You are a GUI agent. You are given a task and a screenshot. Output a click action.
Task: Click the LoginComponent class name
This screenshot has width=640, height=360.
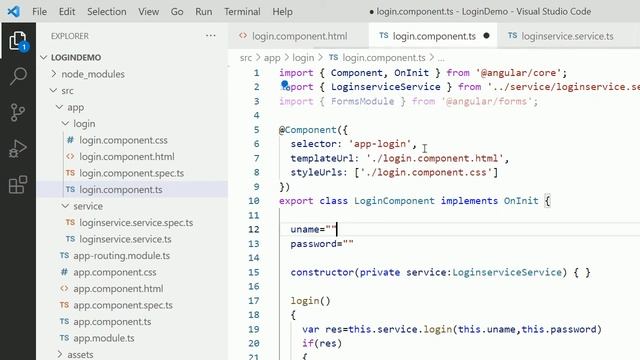[x=394, y=201]
